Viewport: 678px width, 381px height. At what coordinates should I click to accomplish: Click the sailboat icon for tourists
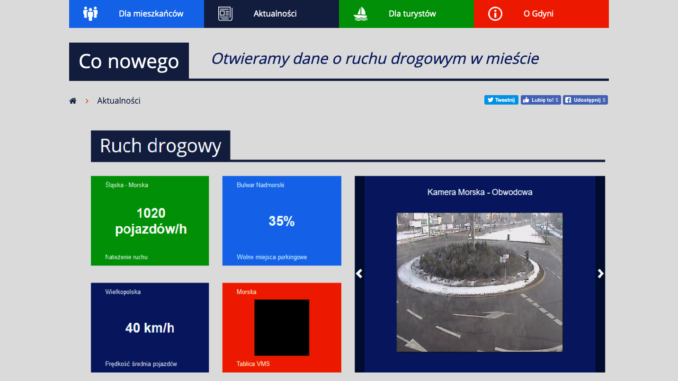pyautogui.click(x=360, y=14)
